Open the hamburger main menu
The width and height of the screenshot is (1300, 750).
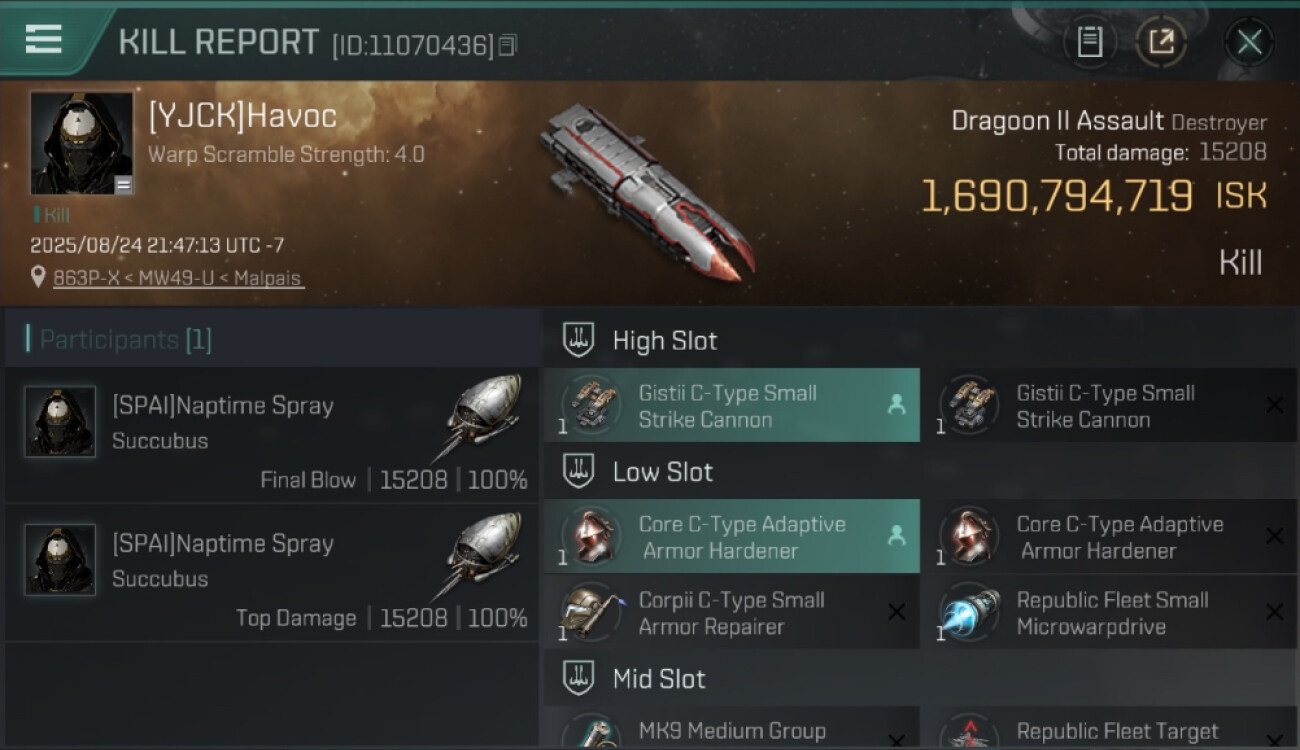44,39
